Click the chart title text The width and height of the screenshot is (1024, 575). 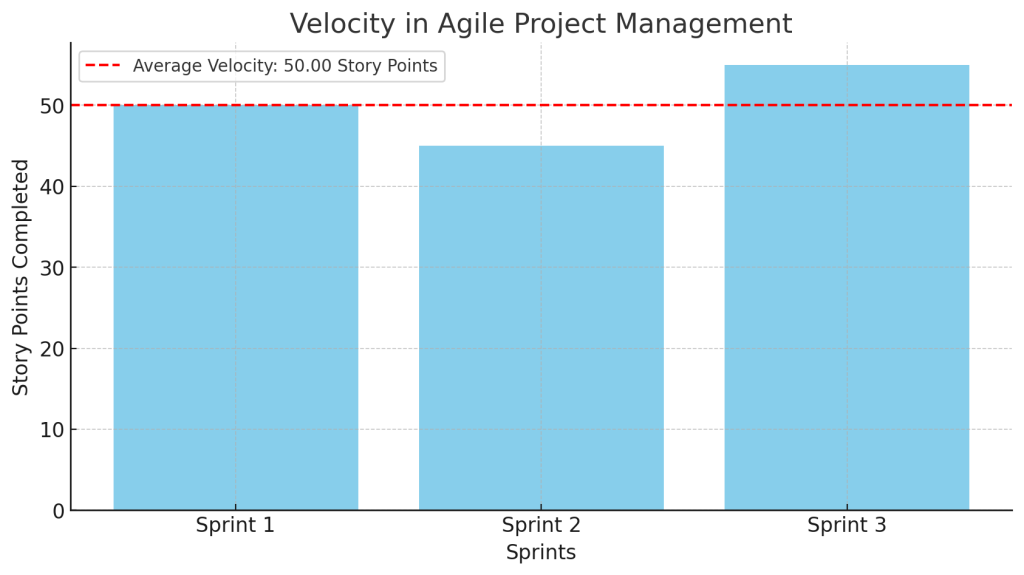(541, 24)
